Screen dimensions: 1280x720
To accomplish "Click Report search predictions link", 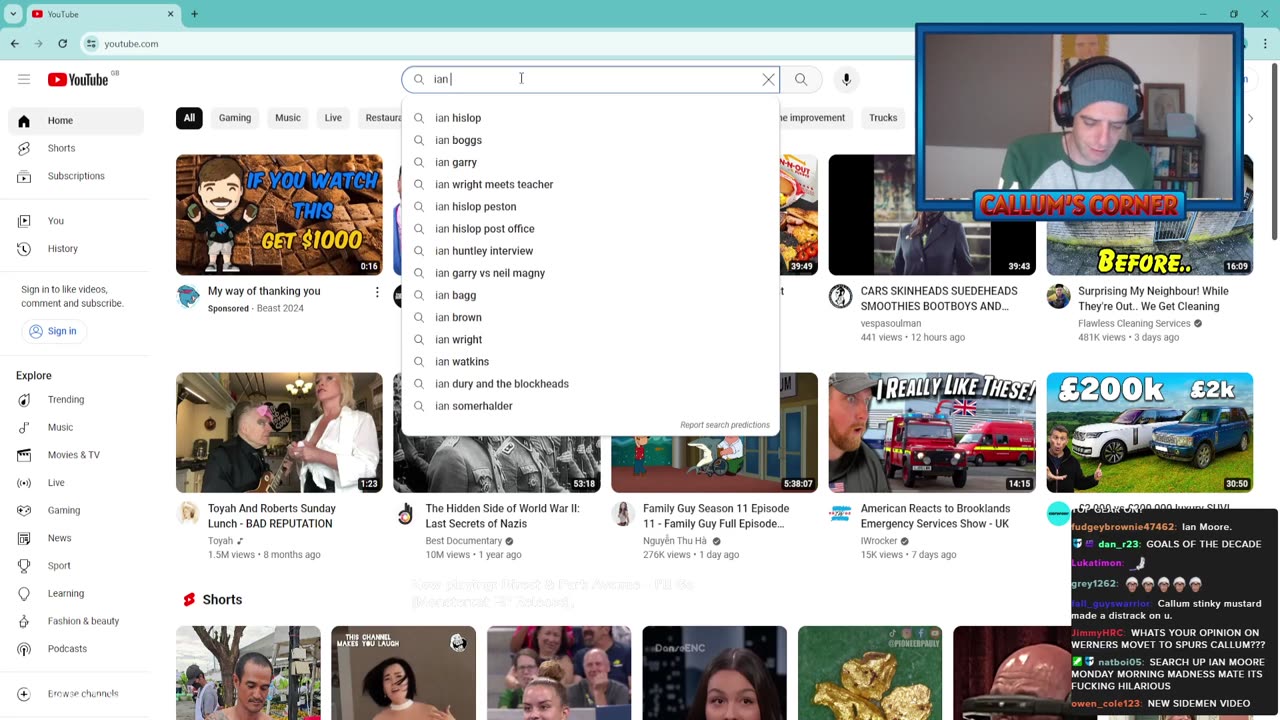I will [725, 425].
